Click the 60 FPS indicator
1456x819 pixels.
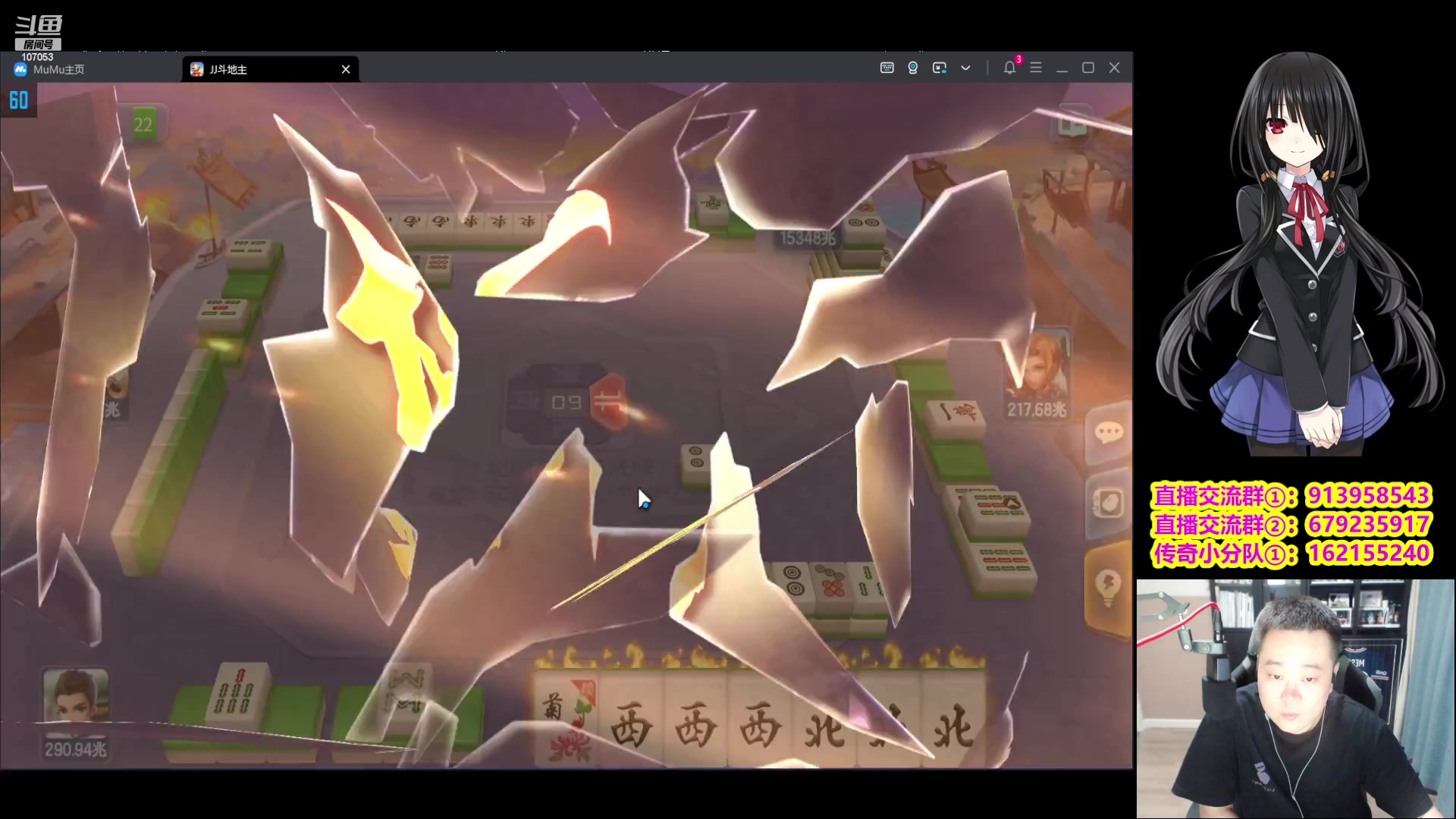(x=19, y=100)
